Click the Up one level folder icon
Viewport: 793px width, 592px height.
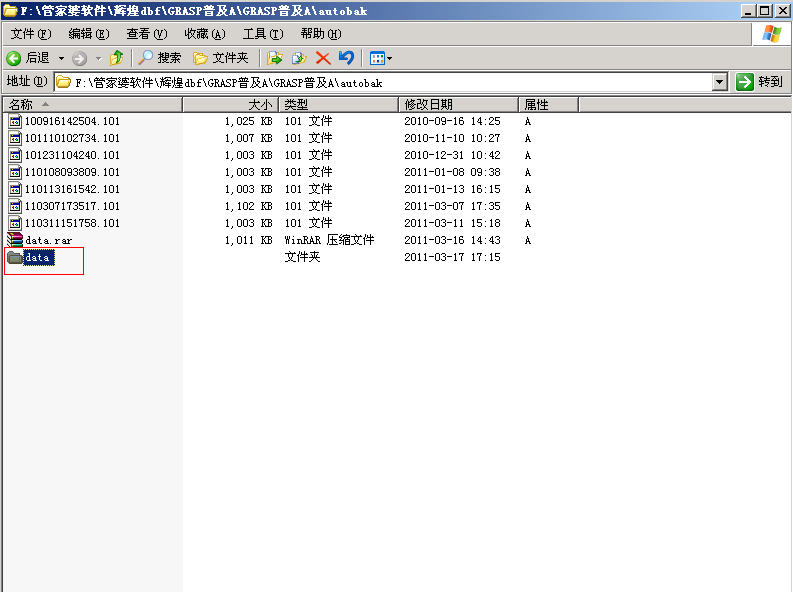[x=117, y=58]
